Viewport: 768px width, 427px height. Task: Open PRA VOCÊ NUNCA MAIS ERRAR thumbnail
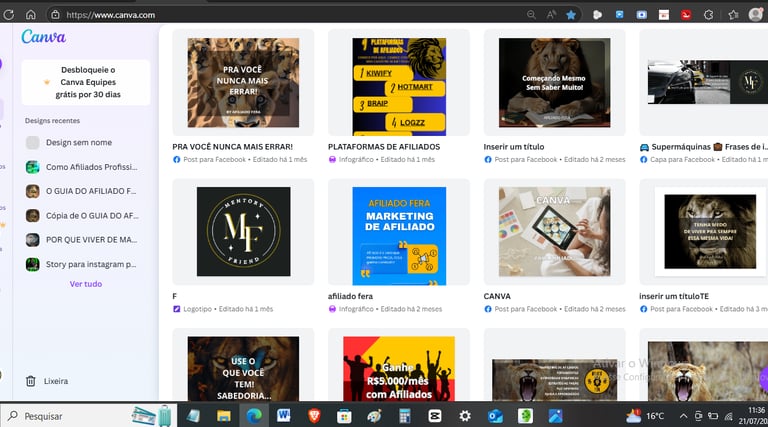pos(243,82)
